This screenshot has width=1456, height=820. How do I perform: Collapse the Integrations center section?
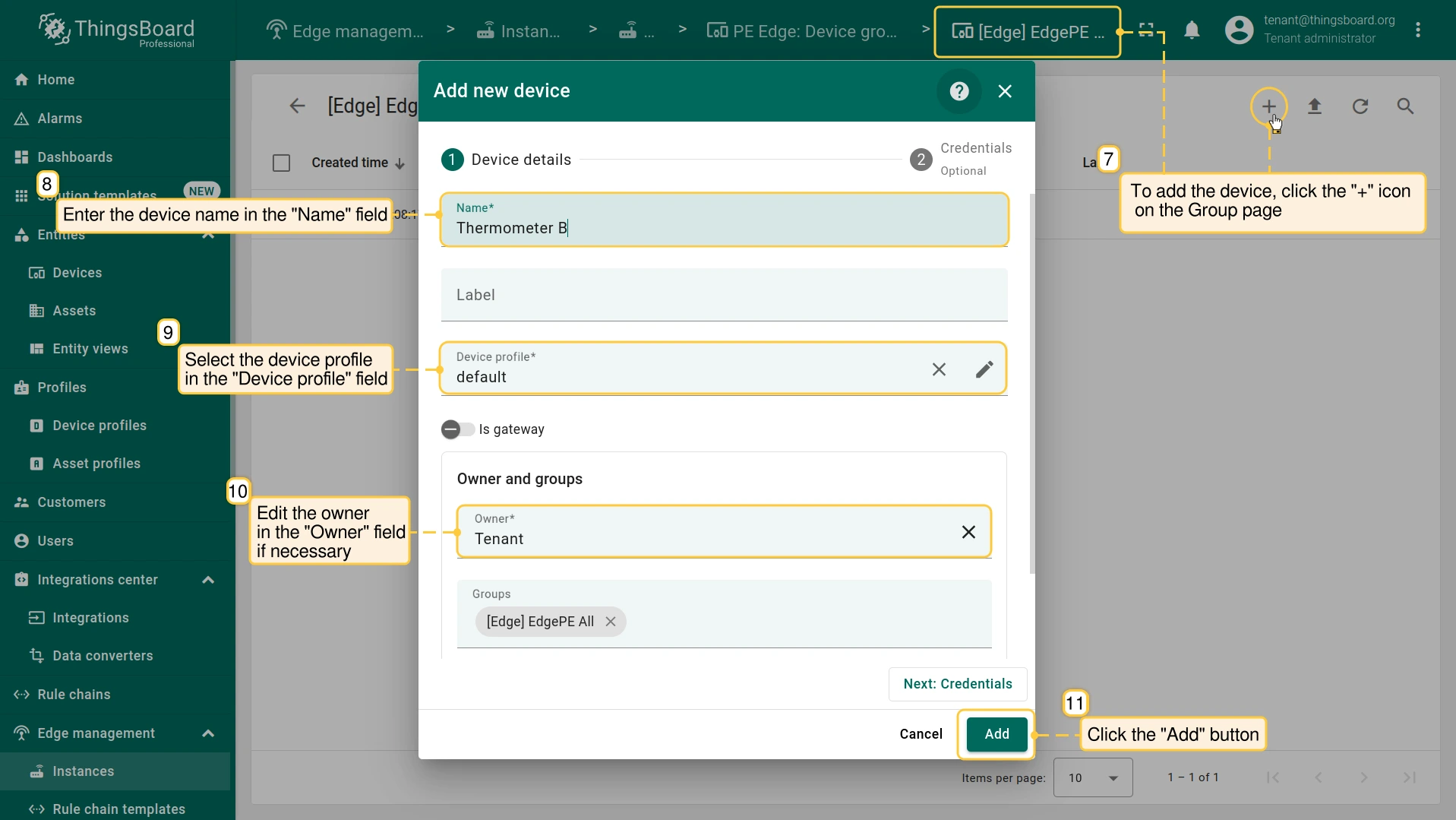[208, 580]
